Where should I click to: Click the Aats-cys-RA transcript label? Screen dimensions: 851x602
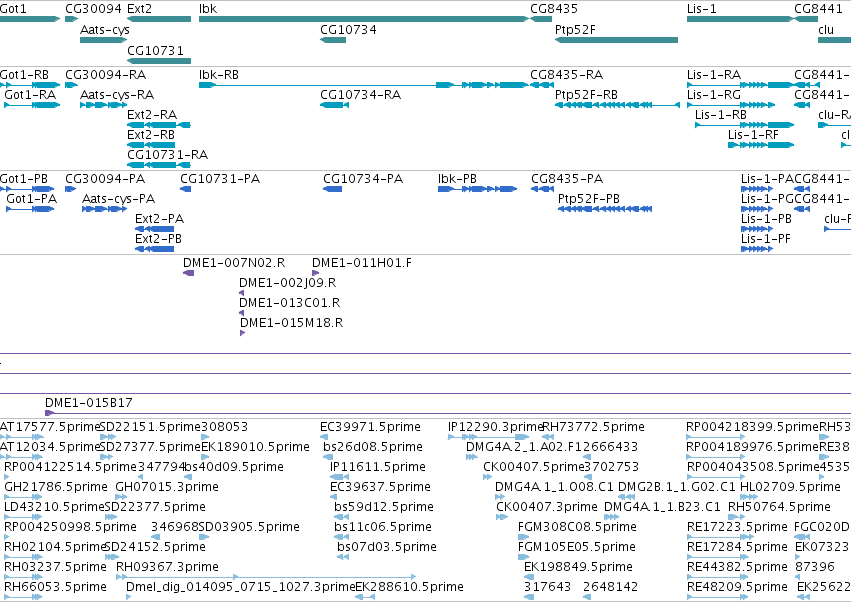117,94
